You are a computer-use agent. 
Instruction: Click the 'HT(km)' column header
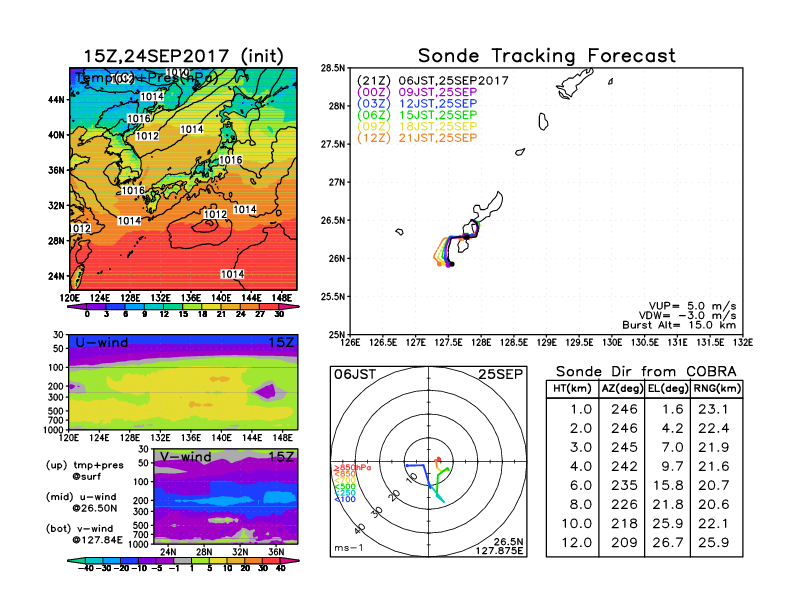tap(572, 389)
